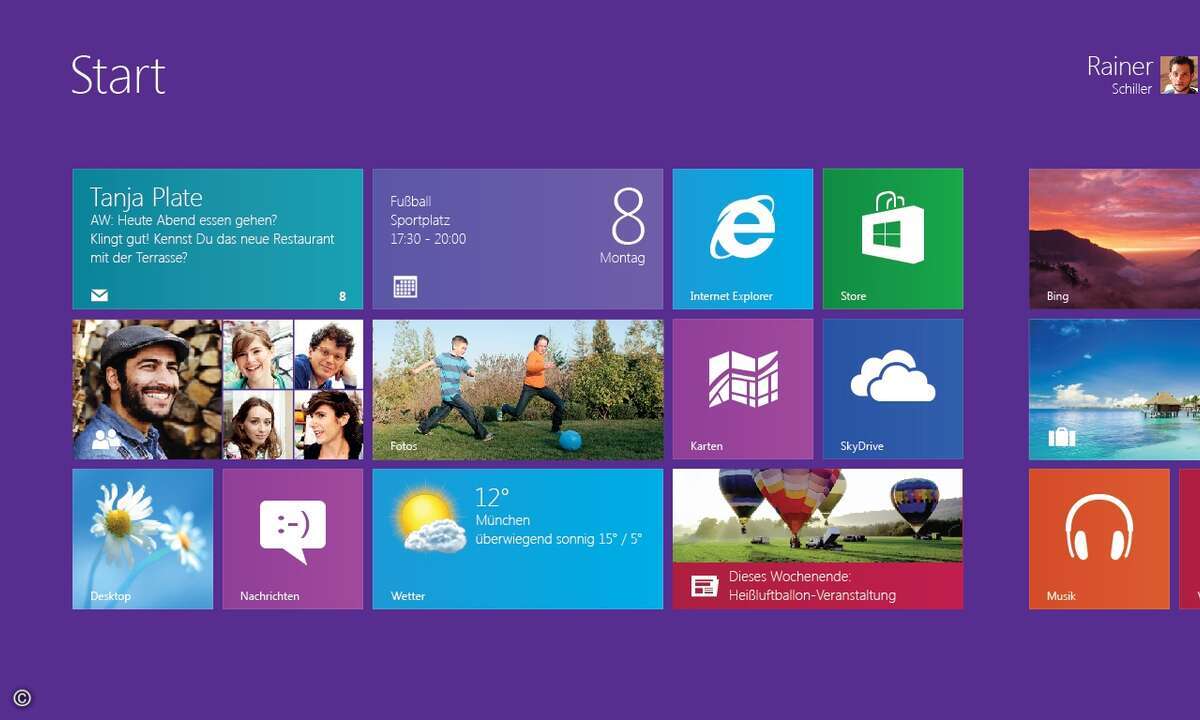Open the SkyDrive cloud tile
This screenshot has height=720, width=1200.
(893, 389)
